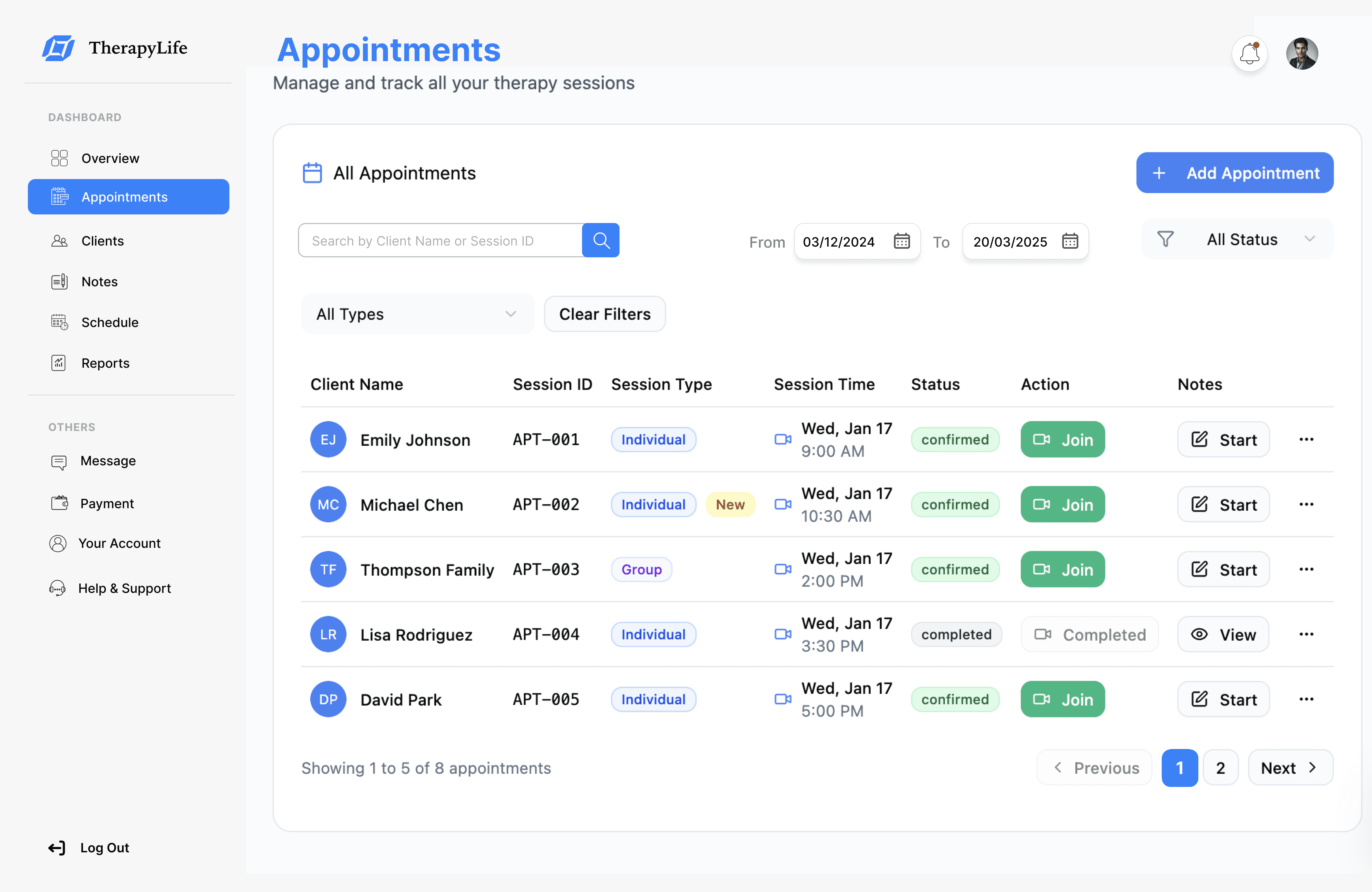
Task: Click the TF avatar for Thompson Family
Action: pyautogui.click(x=328, y=569)
